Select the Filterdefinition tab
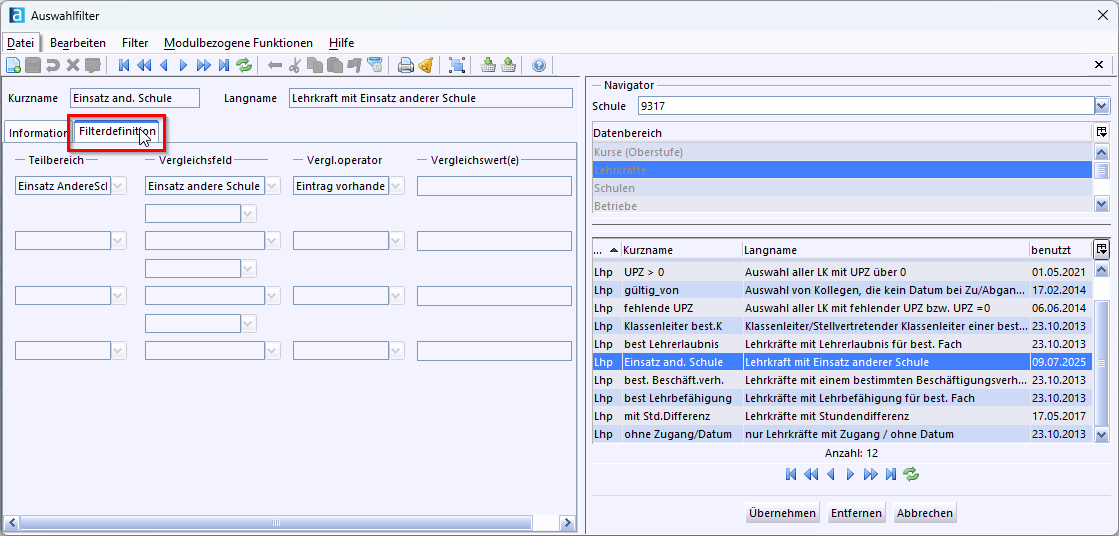 coord(118,131)
